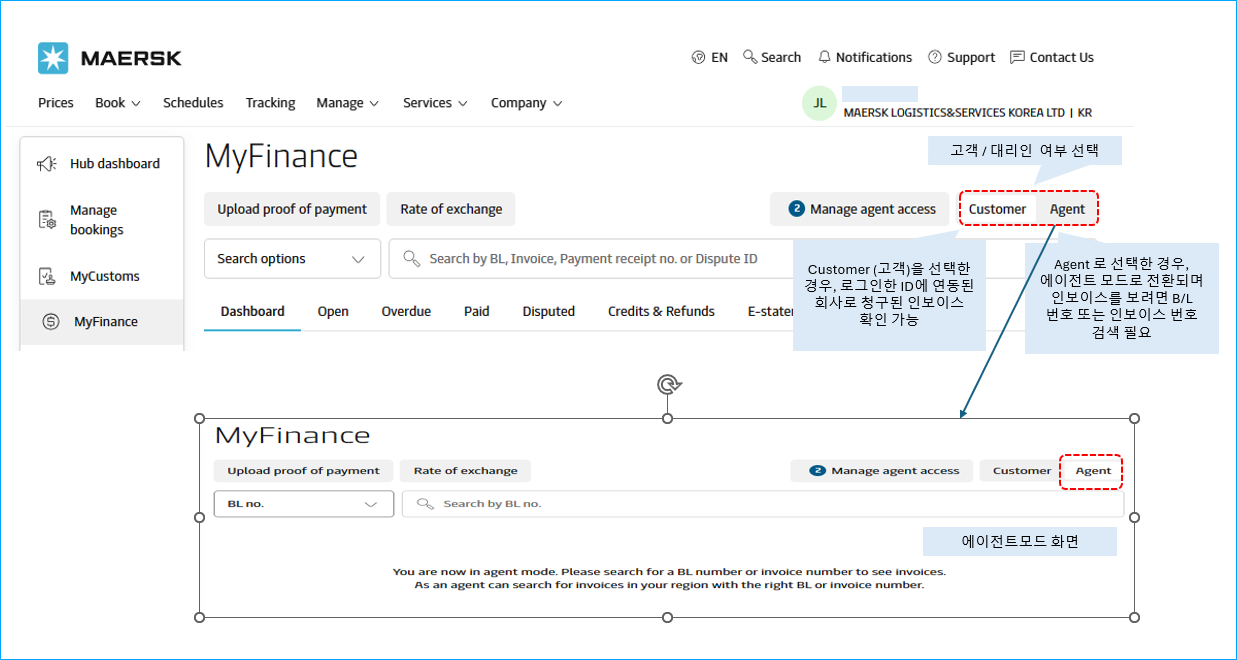Switch to Credits & Refunds tab
The width and height of the screenshot is (1237, 660).
click(661, 311)
